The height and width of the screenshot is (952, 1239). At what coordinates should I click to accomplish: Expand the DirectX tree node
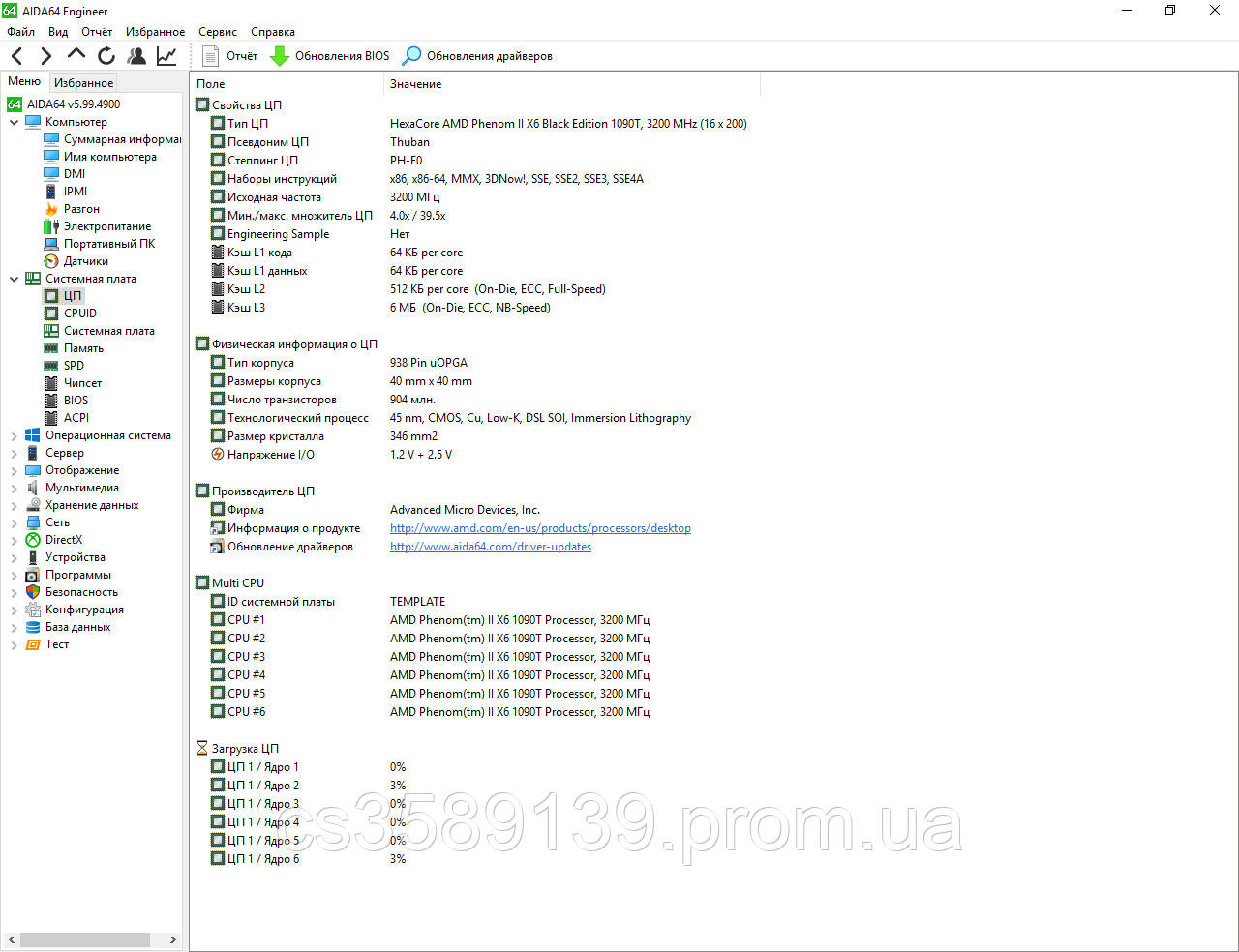[x=14, y=540]
